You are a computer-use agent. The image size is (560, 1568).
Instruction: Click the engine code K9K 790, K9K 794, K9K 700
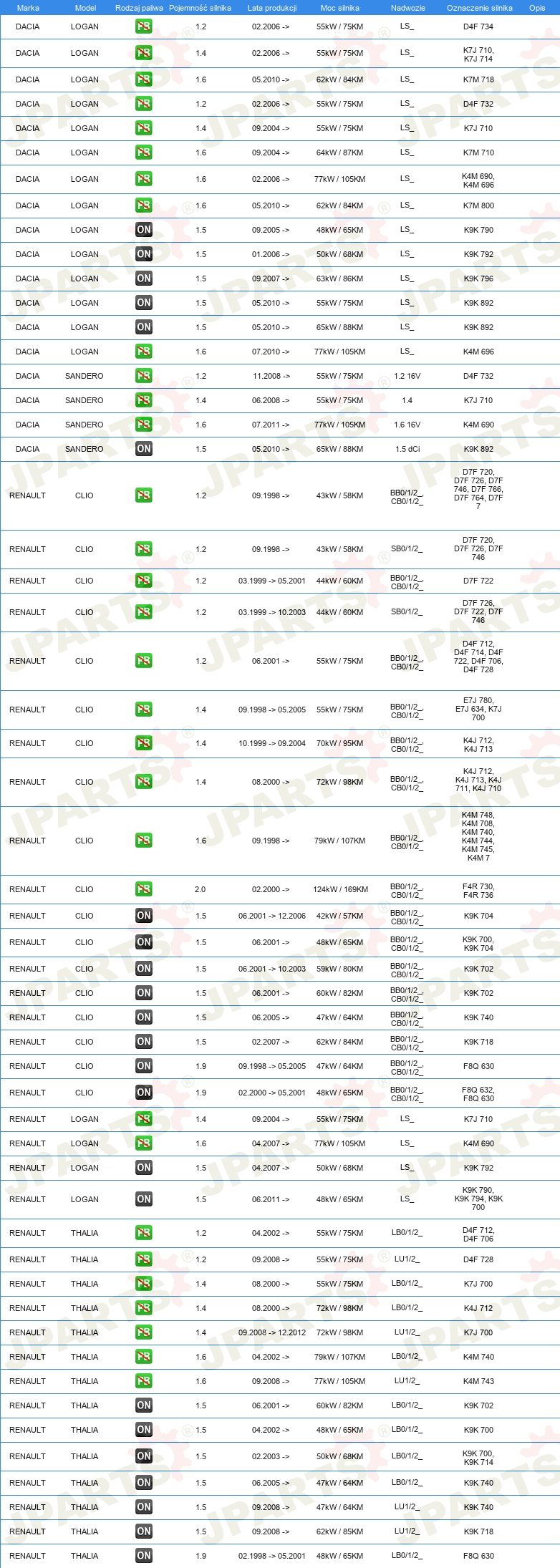[478, 1199]
